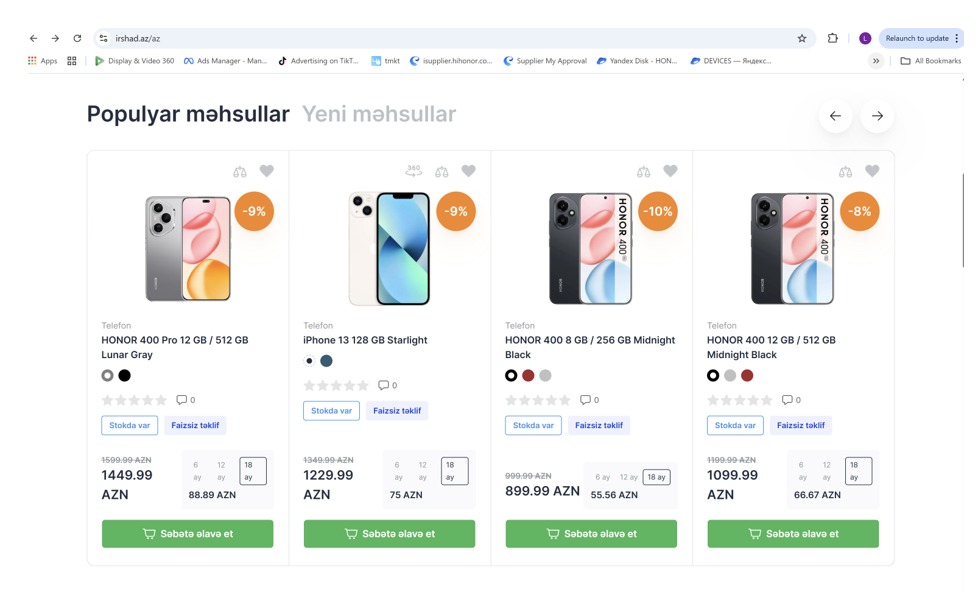980x597 pixels.
Task: Click compare scale icon on iPhone 13
Action: (x=441, y=172)
